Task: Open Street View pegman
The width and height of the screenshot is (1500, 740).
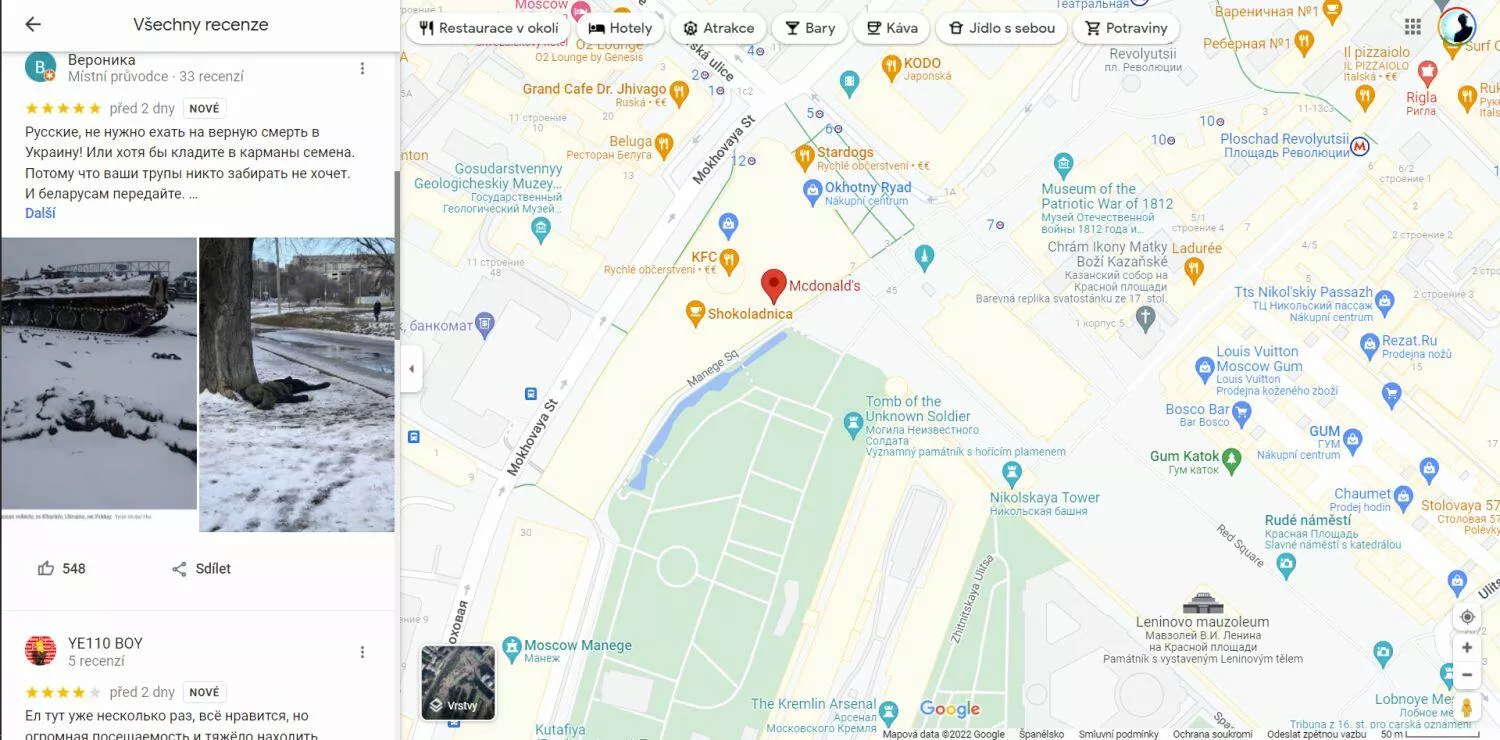Action: coord(1467,707)
